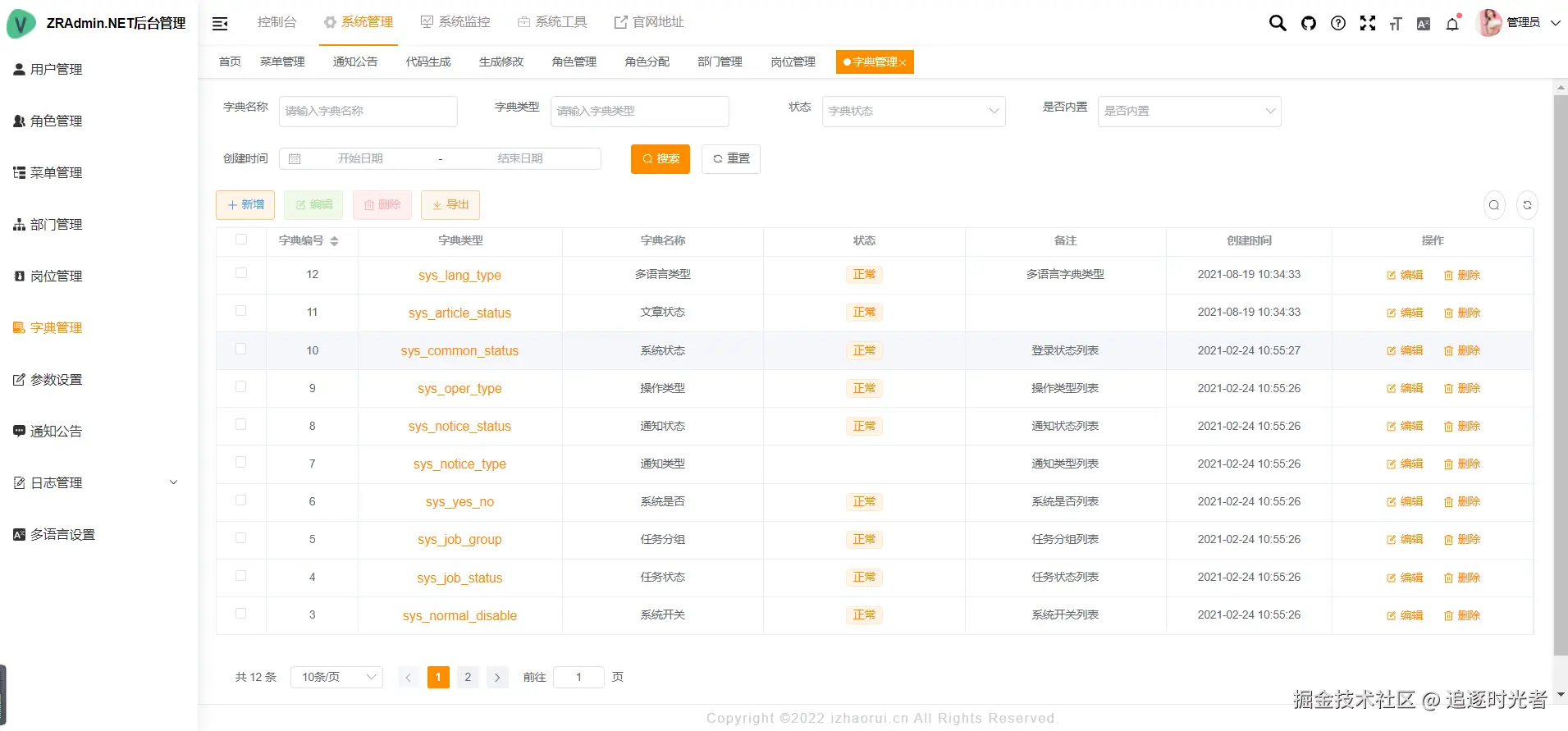
Task: Delete the sys_lang_type row
Action: tap(1462, 275)
